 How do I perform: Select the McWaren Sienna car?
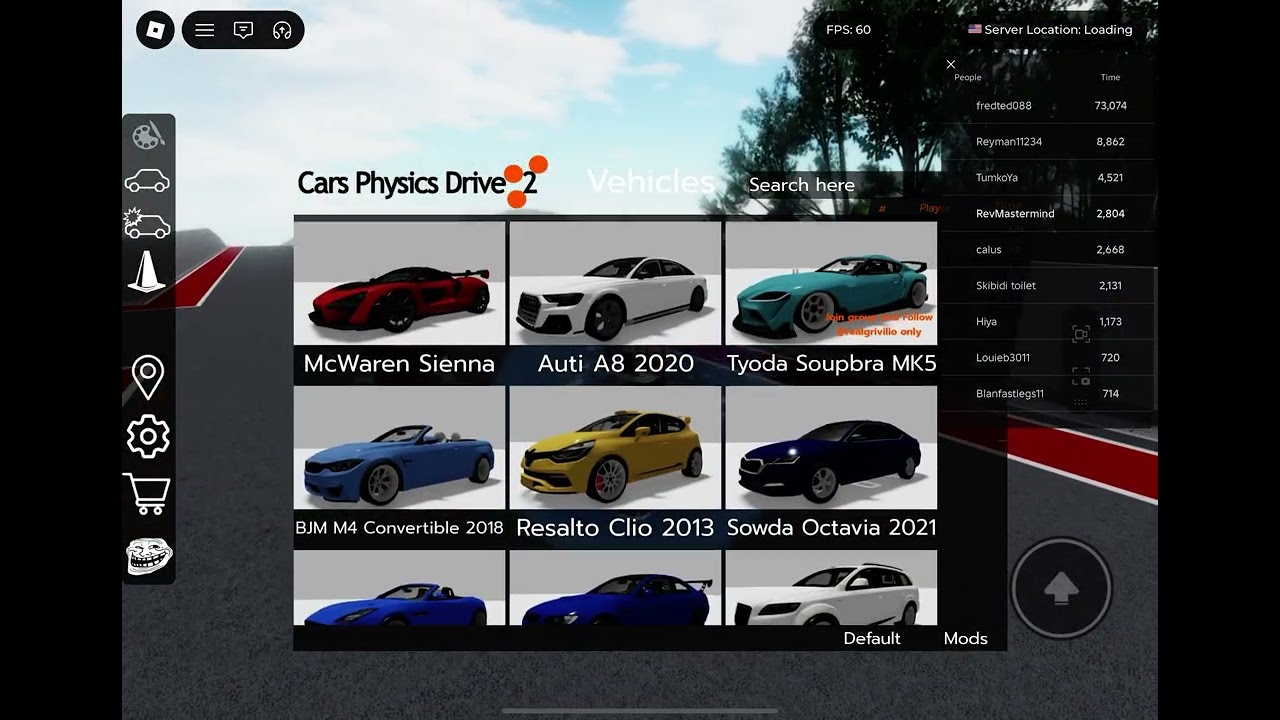(x=399, y=301)
